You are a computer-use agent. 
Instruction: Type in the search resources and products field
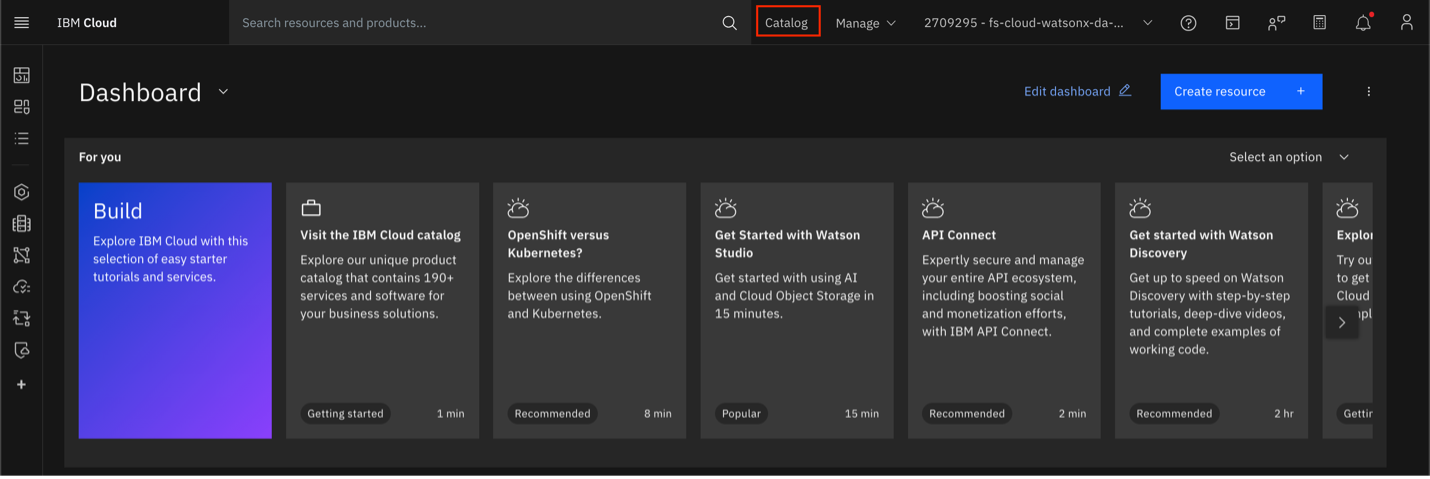click(x=475, y=23)
